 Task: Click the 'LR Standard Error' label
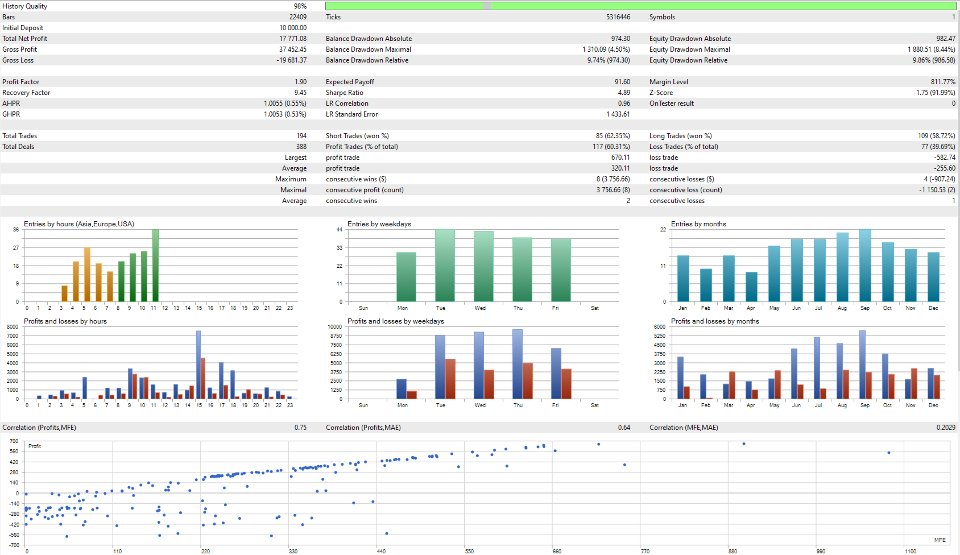[351, 115]
